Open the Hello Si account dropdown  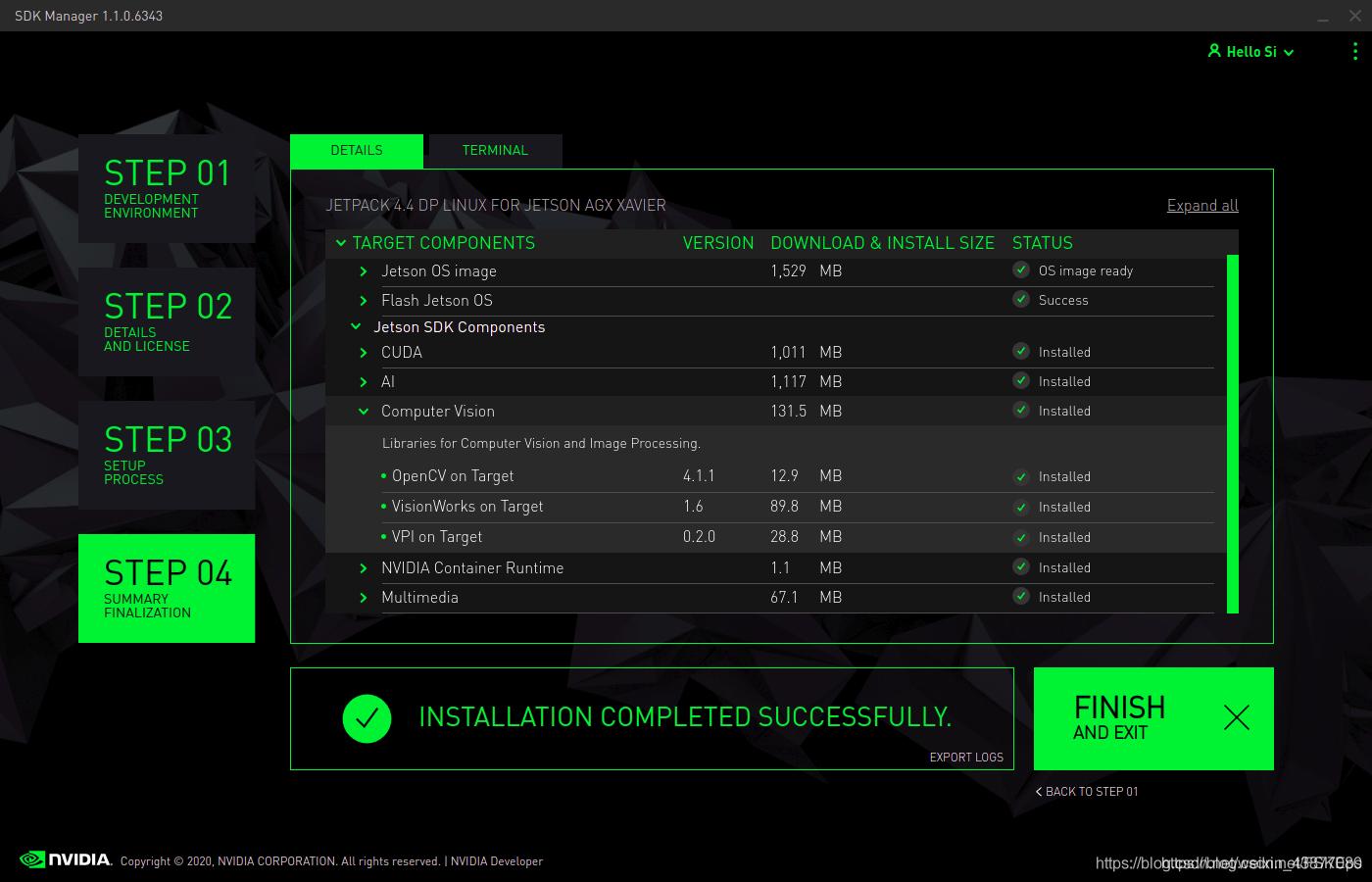tap(1250, 51)
